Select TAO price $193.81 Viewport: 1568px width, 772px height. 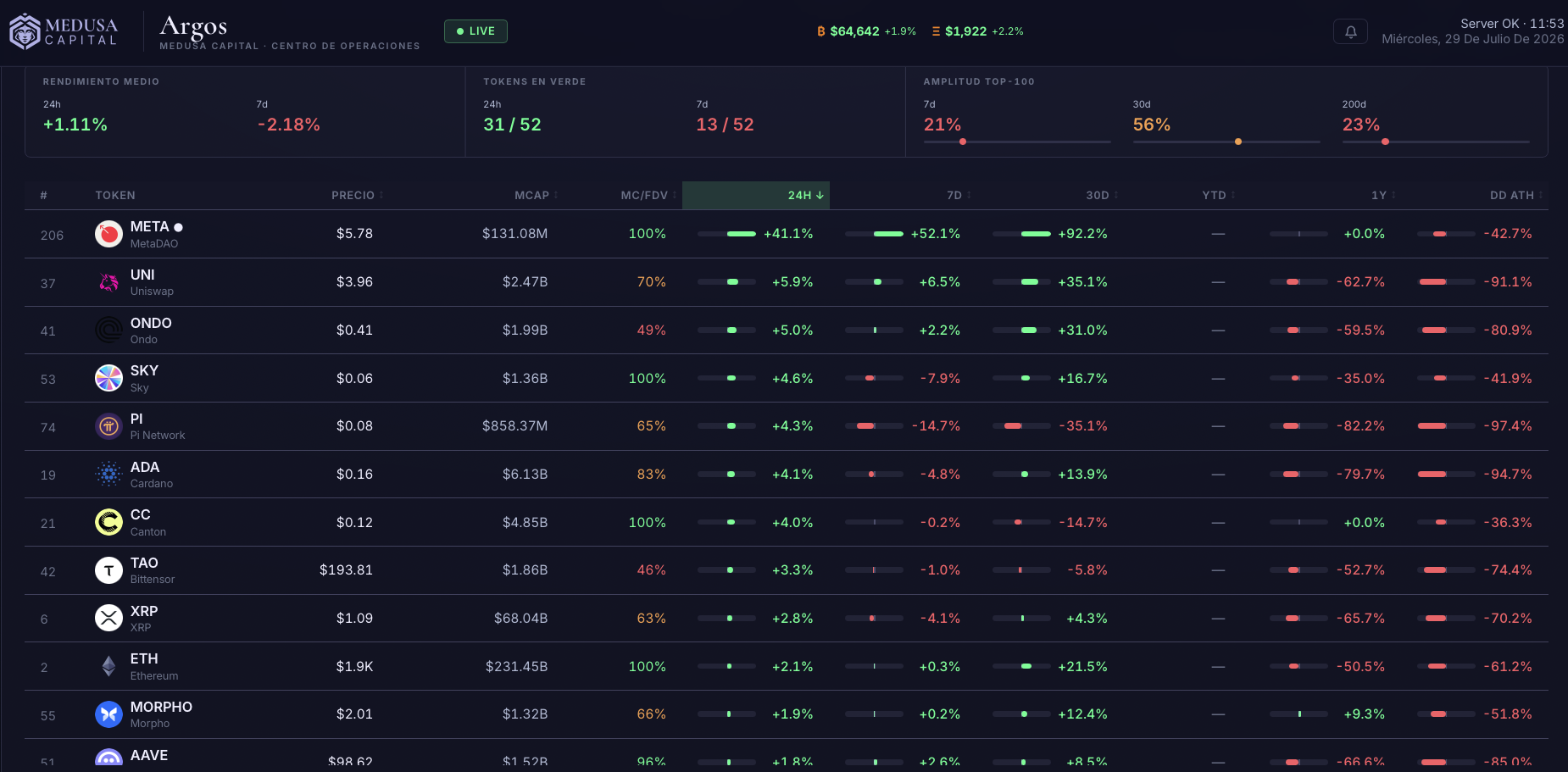tap(346, 570)
